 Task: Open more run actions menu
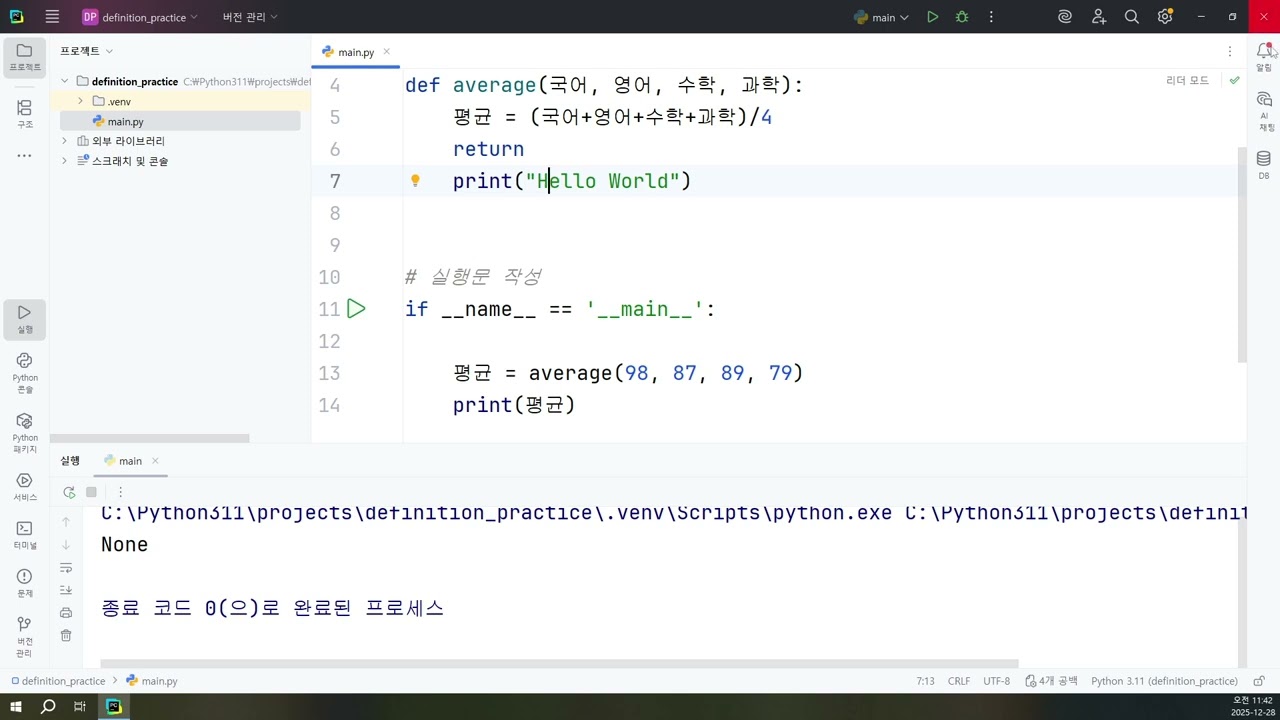(x=991, y=17)
